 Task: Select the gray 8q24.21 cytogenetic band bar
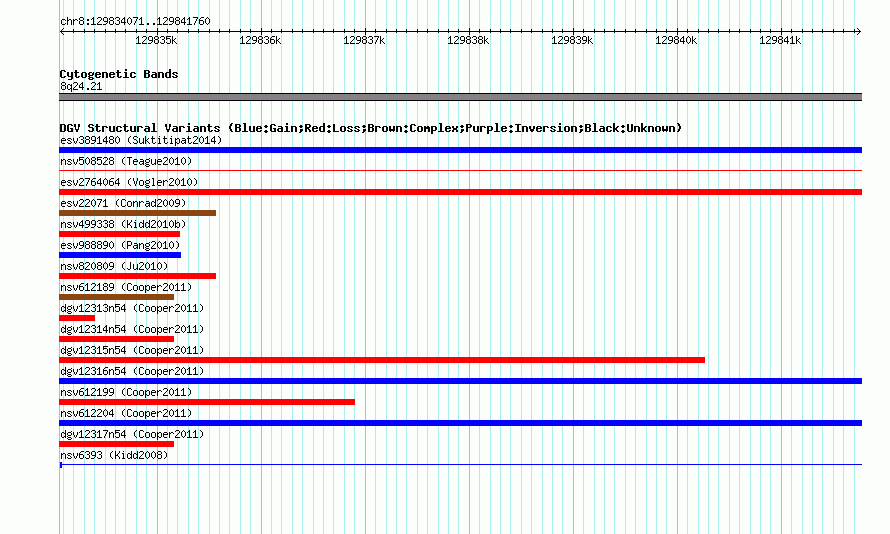460,97
